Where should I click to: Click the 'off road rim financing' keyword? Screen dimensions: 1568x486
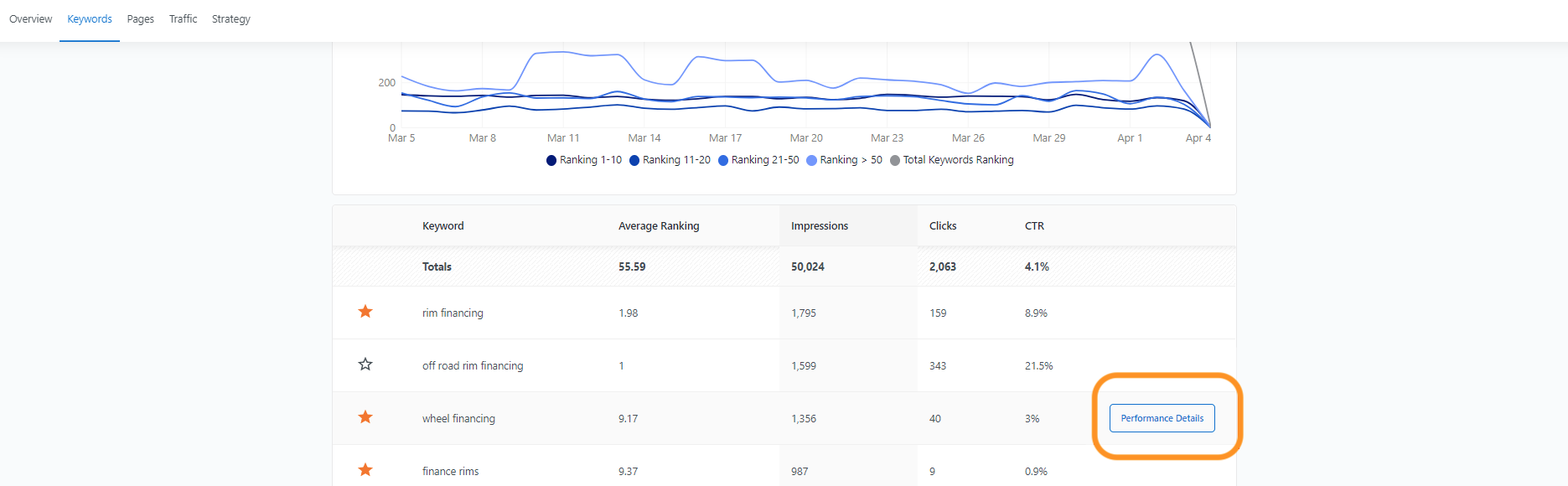pos(473,366)
